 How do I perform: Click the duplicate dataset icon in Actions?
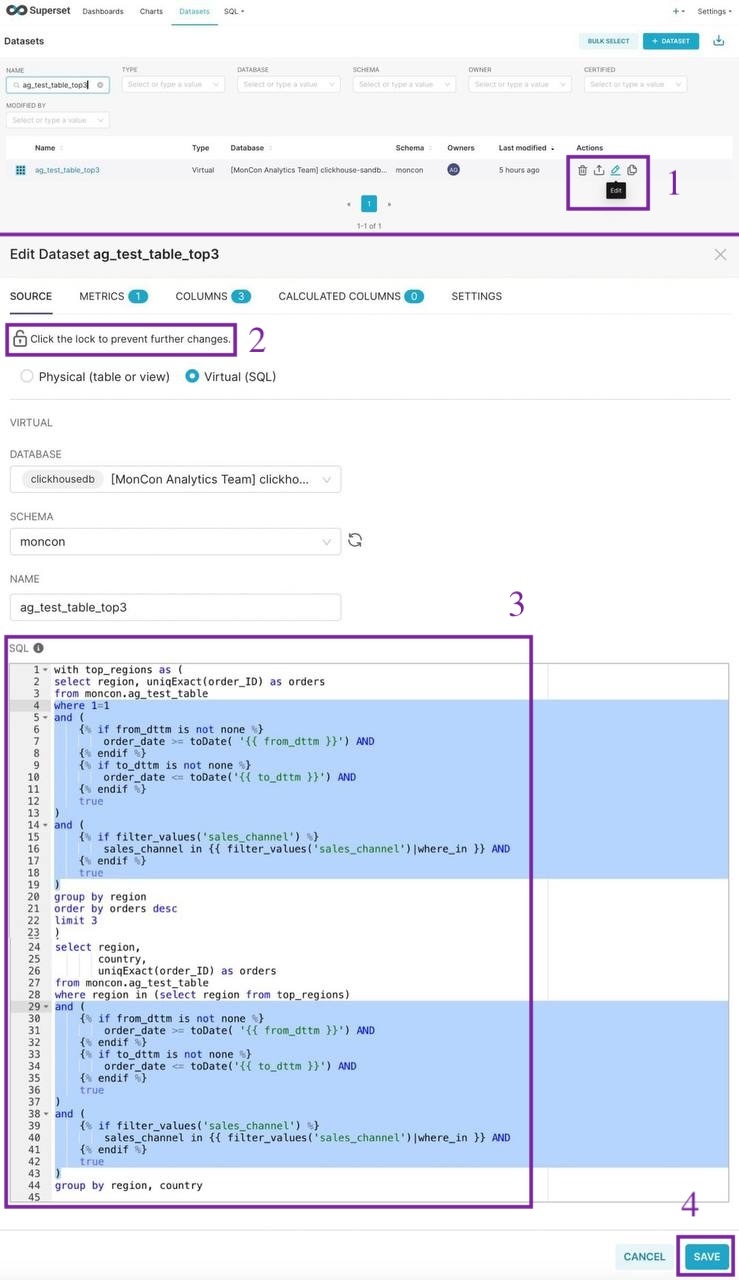pos(632,170)
